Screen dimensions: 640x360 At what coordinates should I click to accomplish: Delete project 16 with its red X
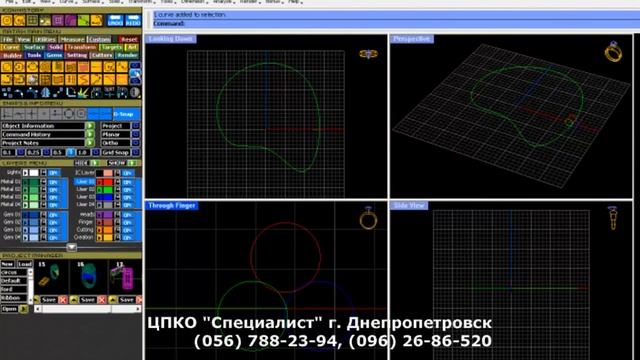coord(102,300)
